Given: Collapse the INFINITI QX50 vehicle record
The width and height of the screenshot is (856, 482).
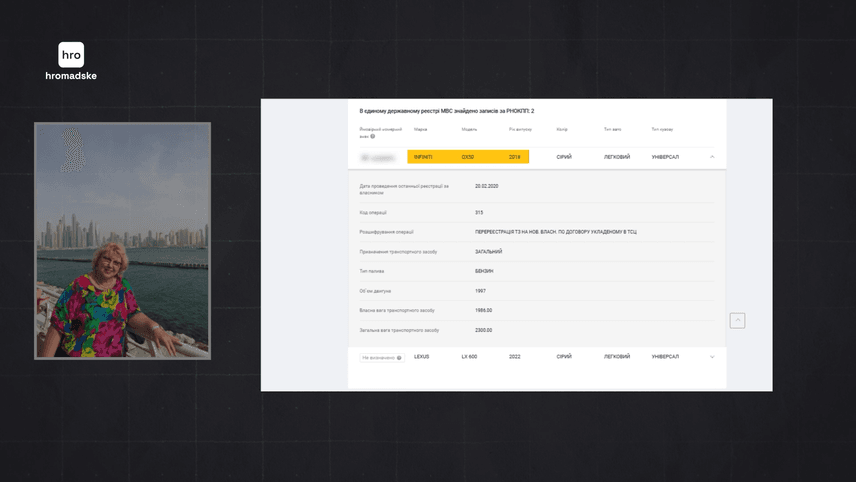Looking at the screenshot, I should [x=712, y=157].
